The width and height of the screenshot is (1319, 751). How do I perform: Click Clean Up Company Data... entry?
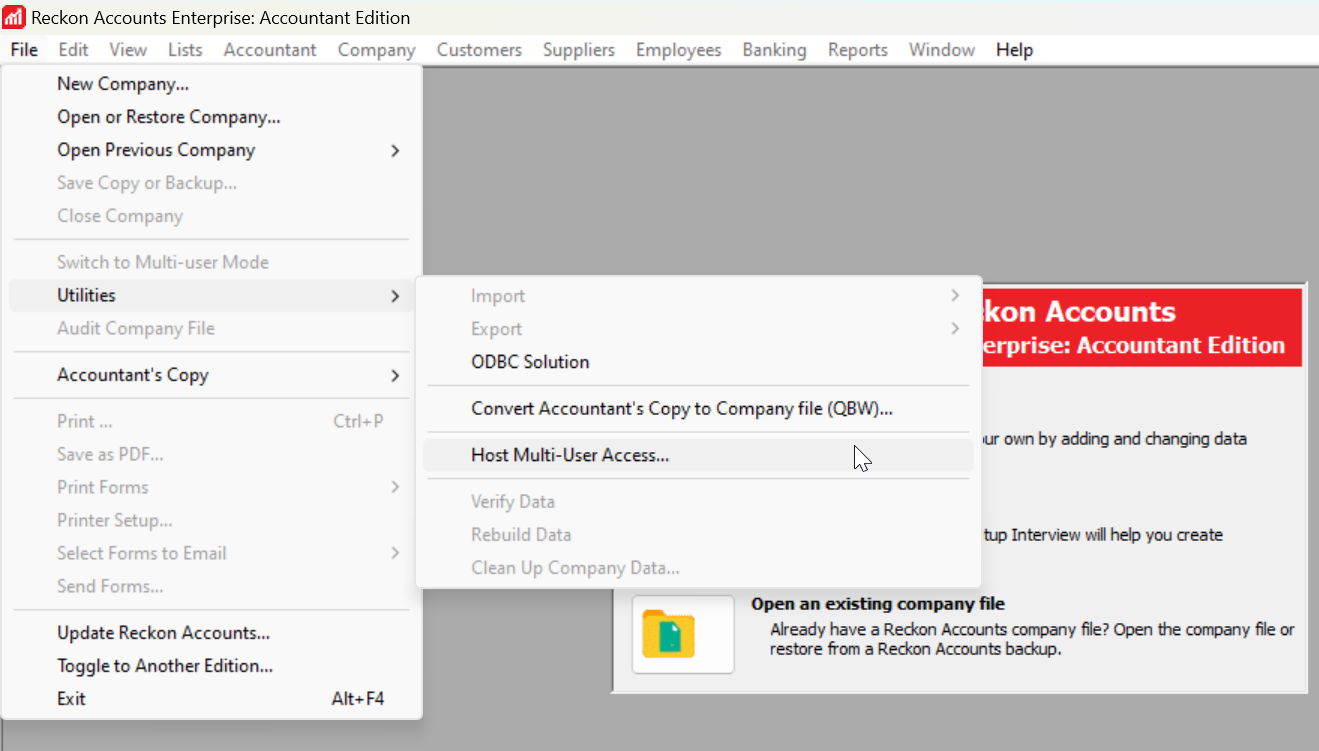698,567
